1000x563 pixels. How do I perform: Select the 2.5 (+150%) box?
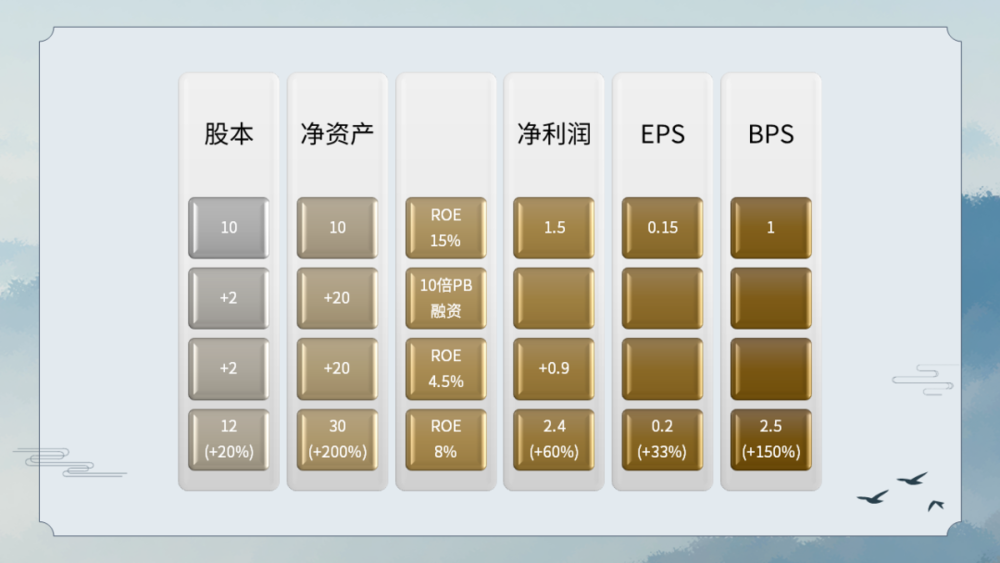[x=770, y=439]
